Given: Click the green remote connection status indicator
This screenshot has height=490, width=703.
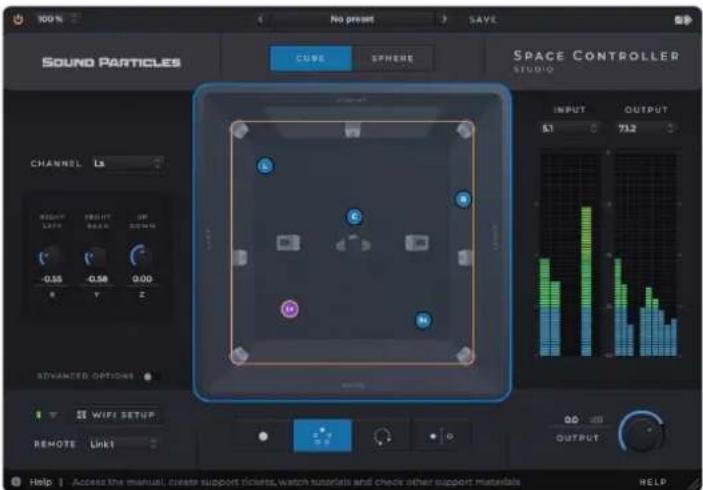Looking at the screenshot, I should click(39, 415).
